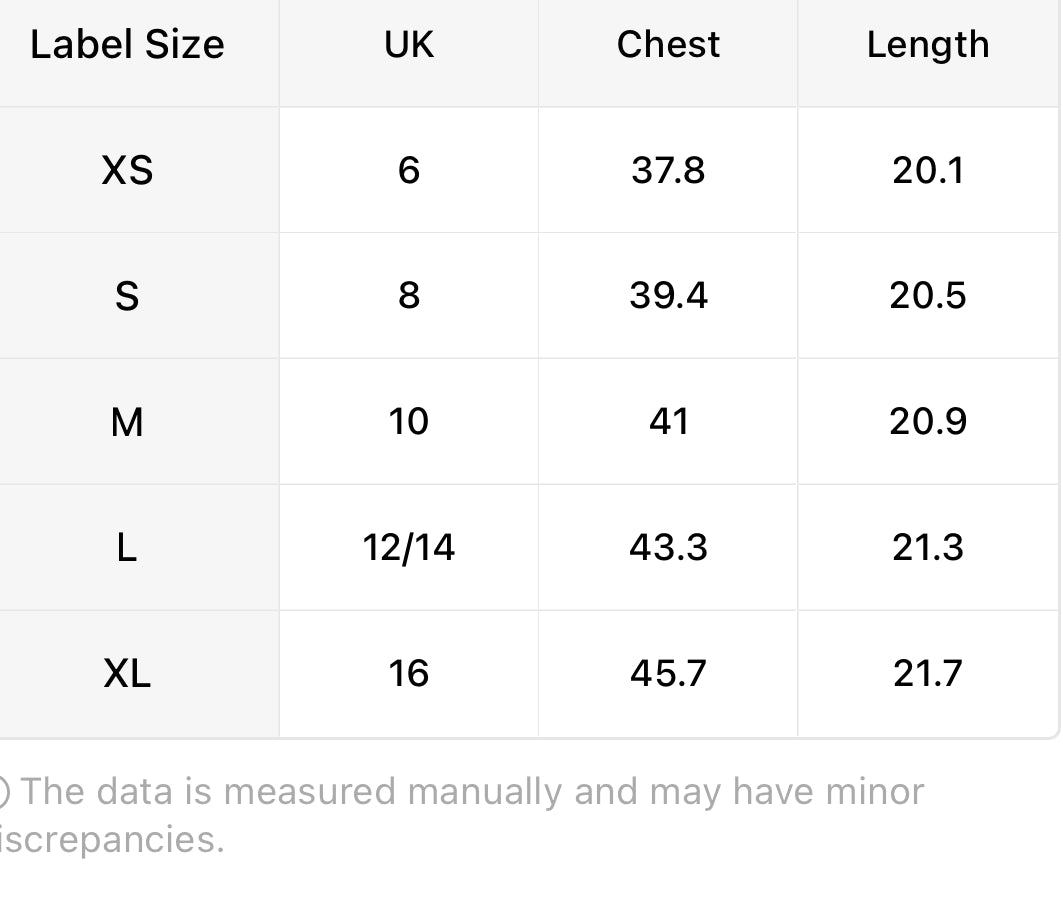Click the 39.4 chest value
Screen dimensions: 1063x913
(668, 296)
